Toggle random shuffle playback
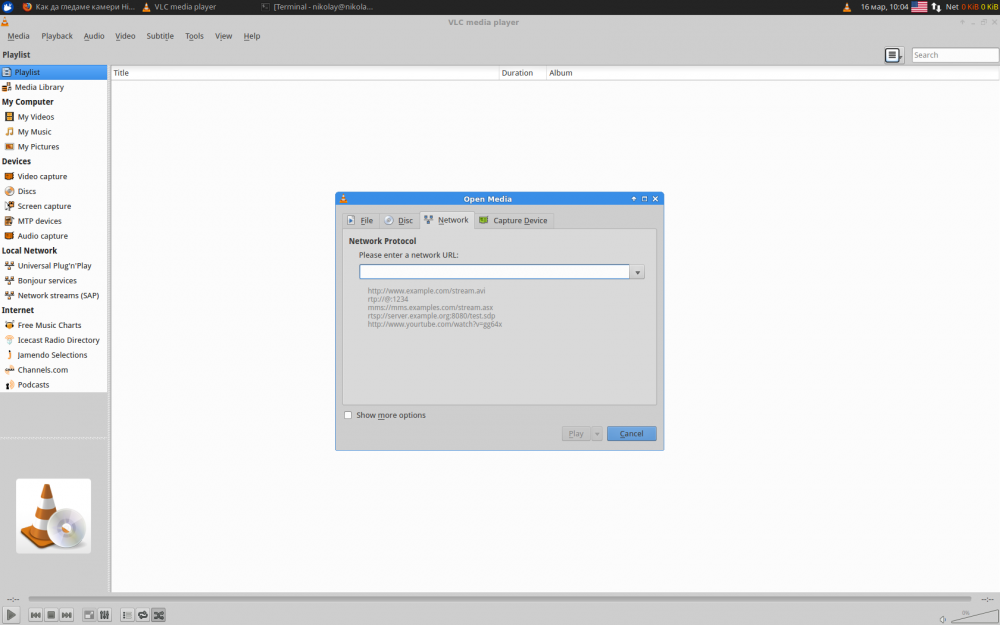 click(x=158, y=615)
